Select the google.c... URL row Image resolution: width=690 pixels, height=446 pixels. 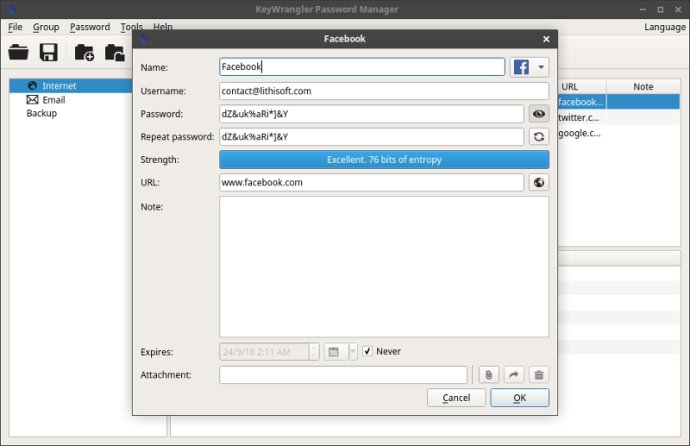point(579,133)
